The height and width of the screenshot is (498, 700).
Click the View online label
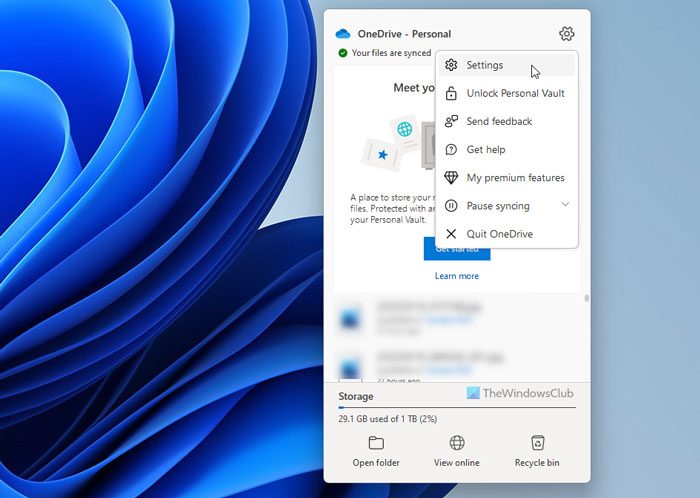[x=457, y=463]
